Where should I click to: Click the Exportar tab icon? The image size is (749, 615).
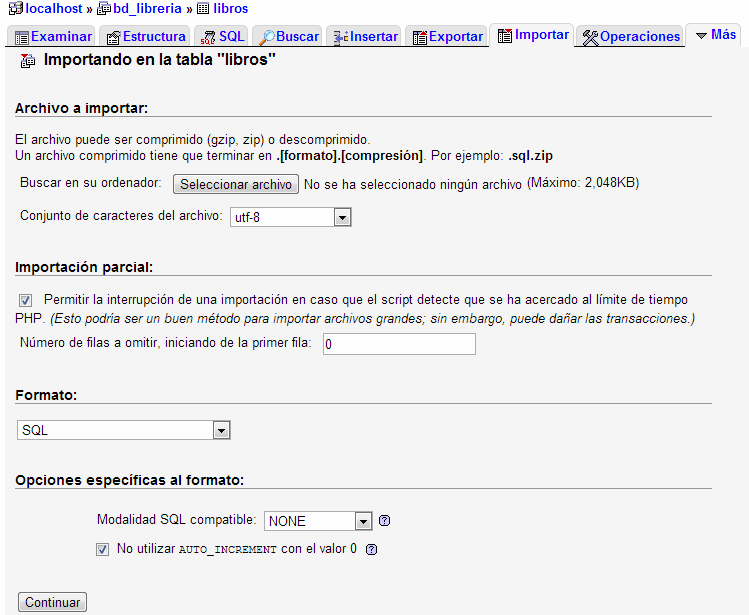coord(420,37)
